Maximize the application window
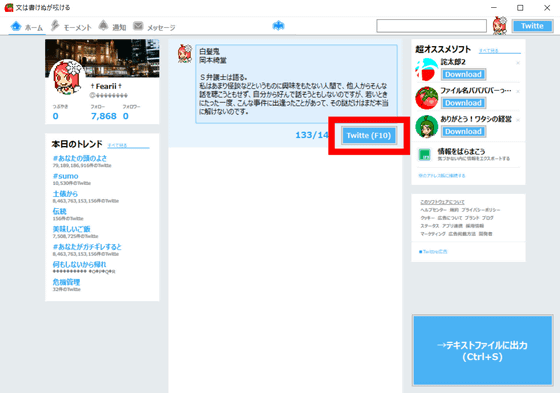The image size is (560, 393). coord(520,8)
